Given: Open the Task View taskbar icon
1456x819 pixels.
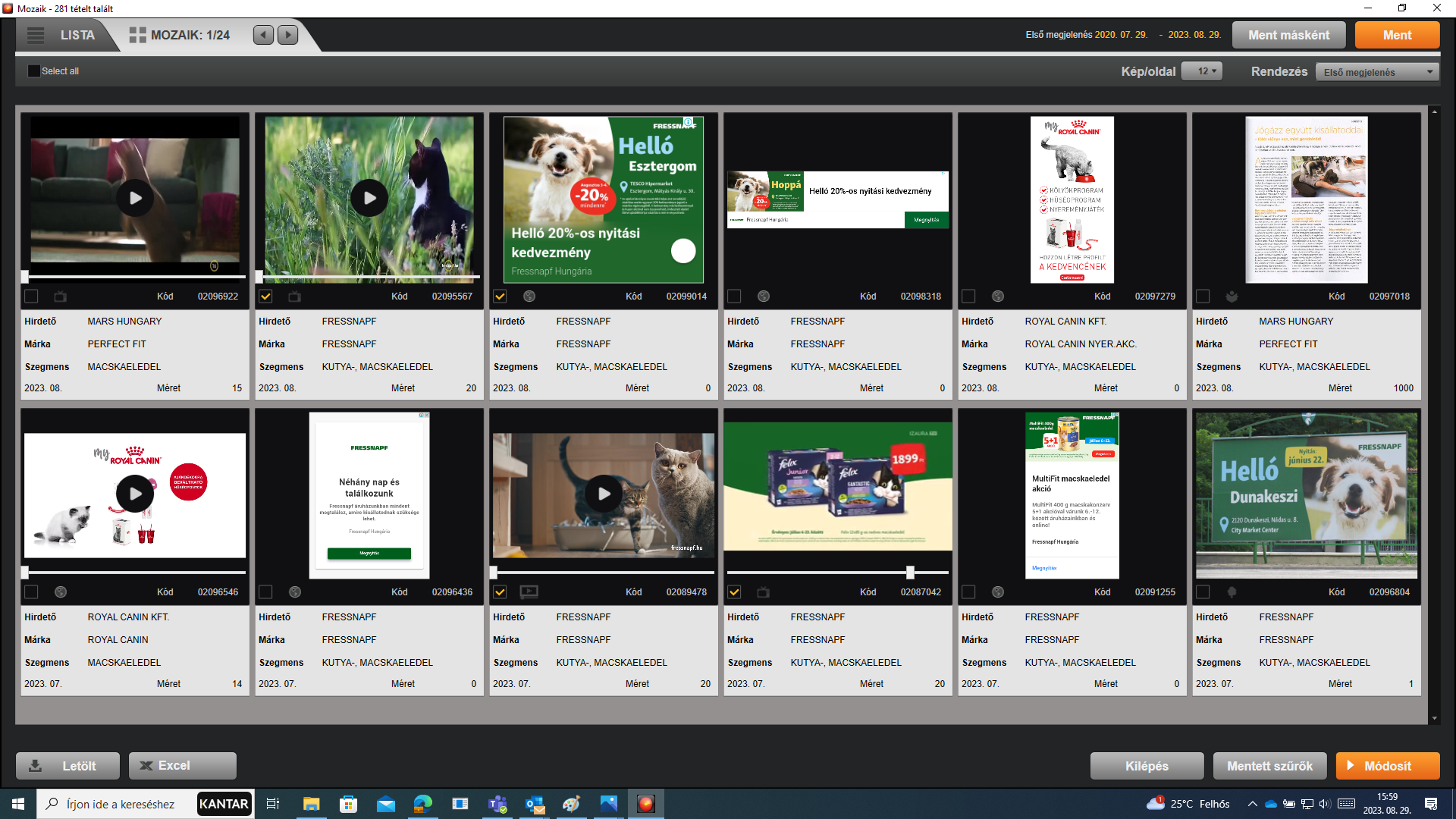Looking at the screenshot, I should tap(273, 804).
